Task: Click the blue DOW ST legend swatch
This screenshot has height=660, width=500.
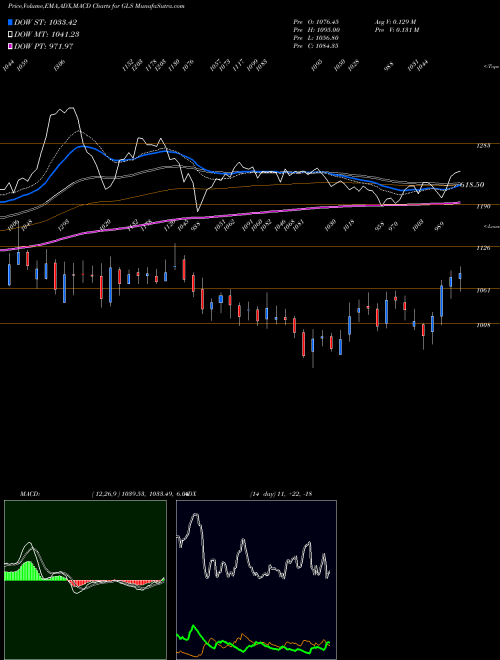Action: click(x=10, y=22)
